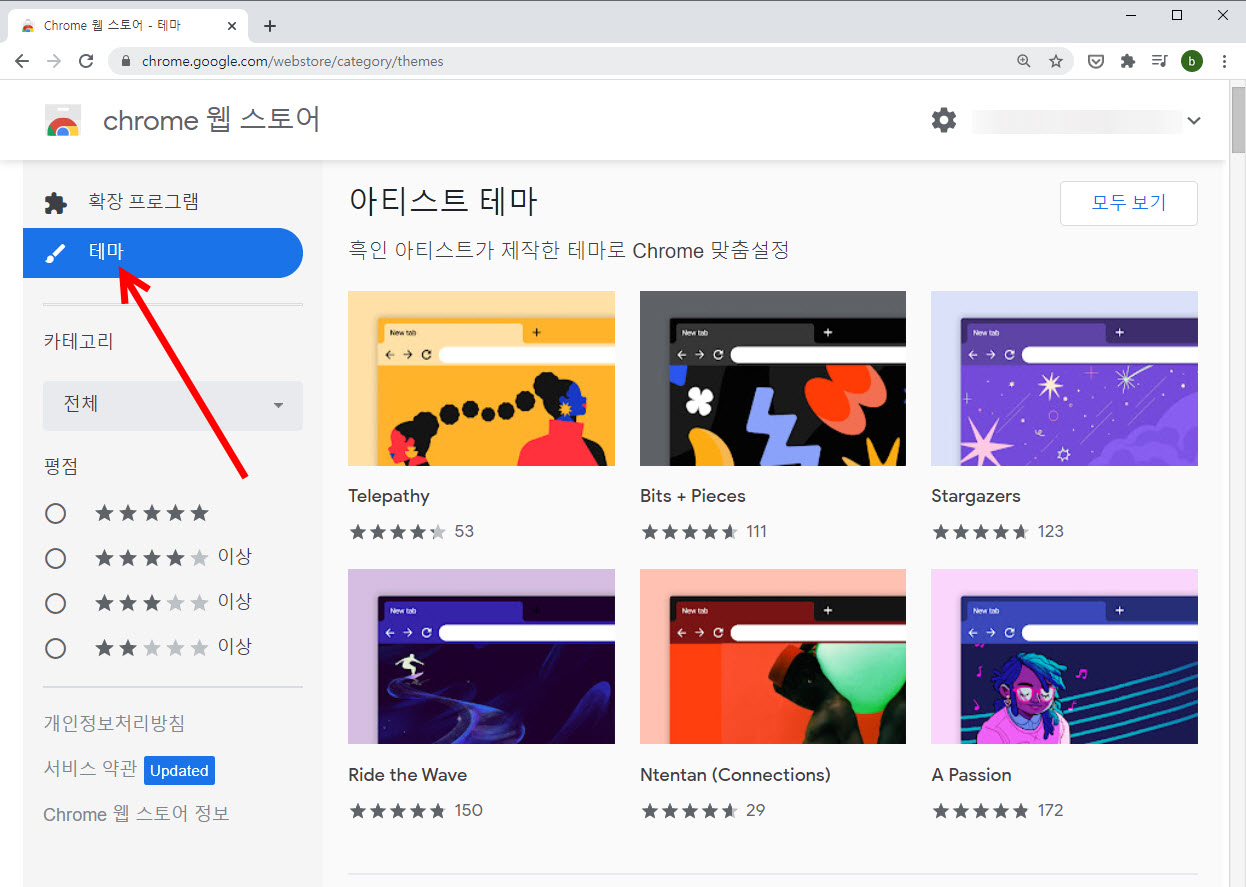
Task: Expand the account dropdown chevron
Action: coord(1193,121)
